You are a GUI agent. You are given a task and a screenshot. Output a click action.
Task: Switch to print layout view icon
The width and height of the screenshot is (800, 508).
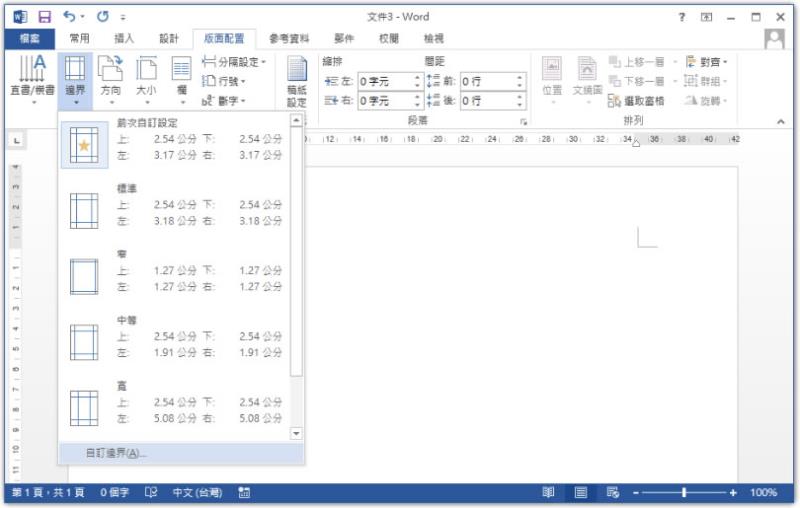[581, 493]
